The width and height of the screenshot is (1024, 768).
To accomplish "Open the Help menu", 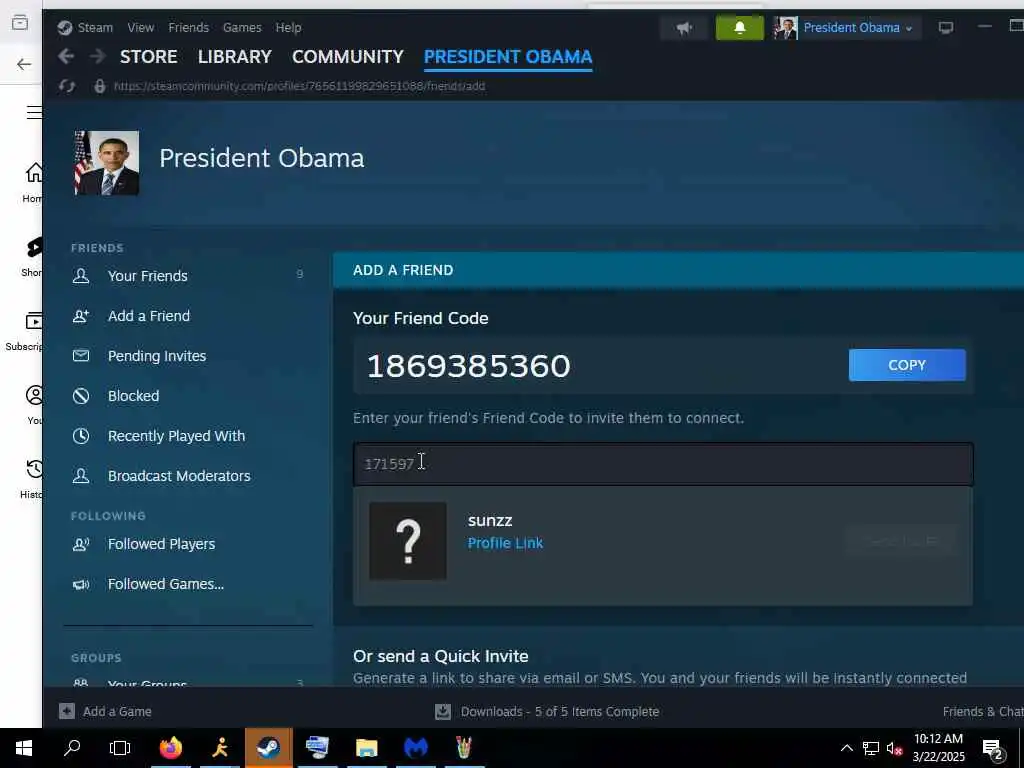I will point(288,27).
